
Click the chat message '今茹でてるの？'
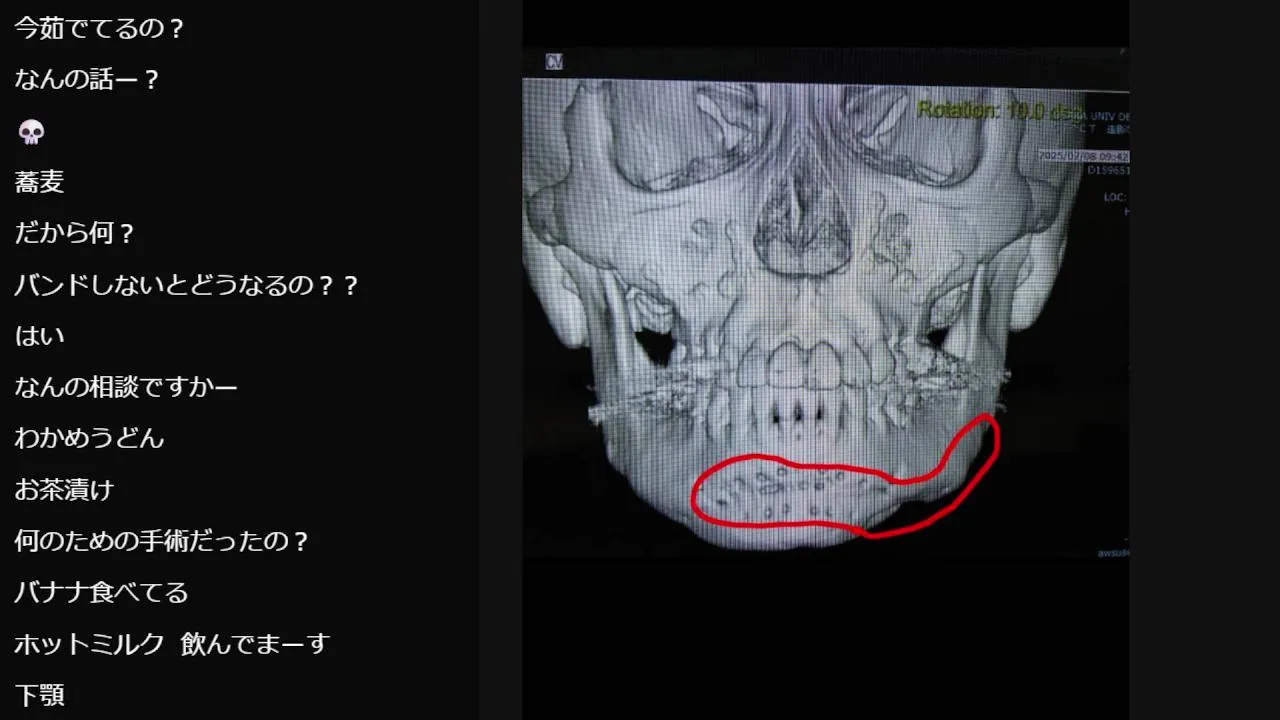[x=100, y=29]
